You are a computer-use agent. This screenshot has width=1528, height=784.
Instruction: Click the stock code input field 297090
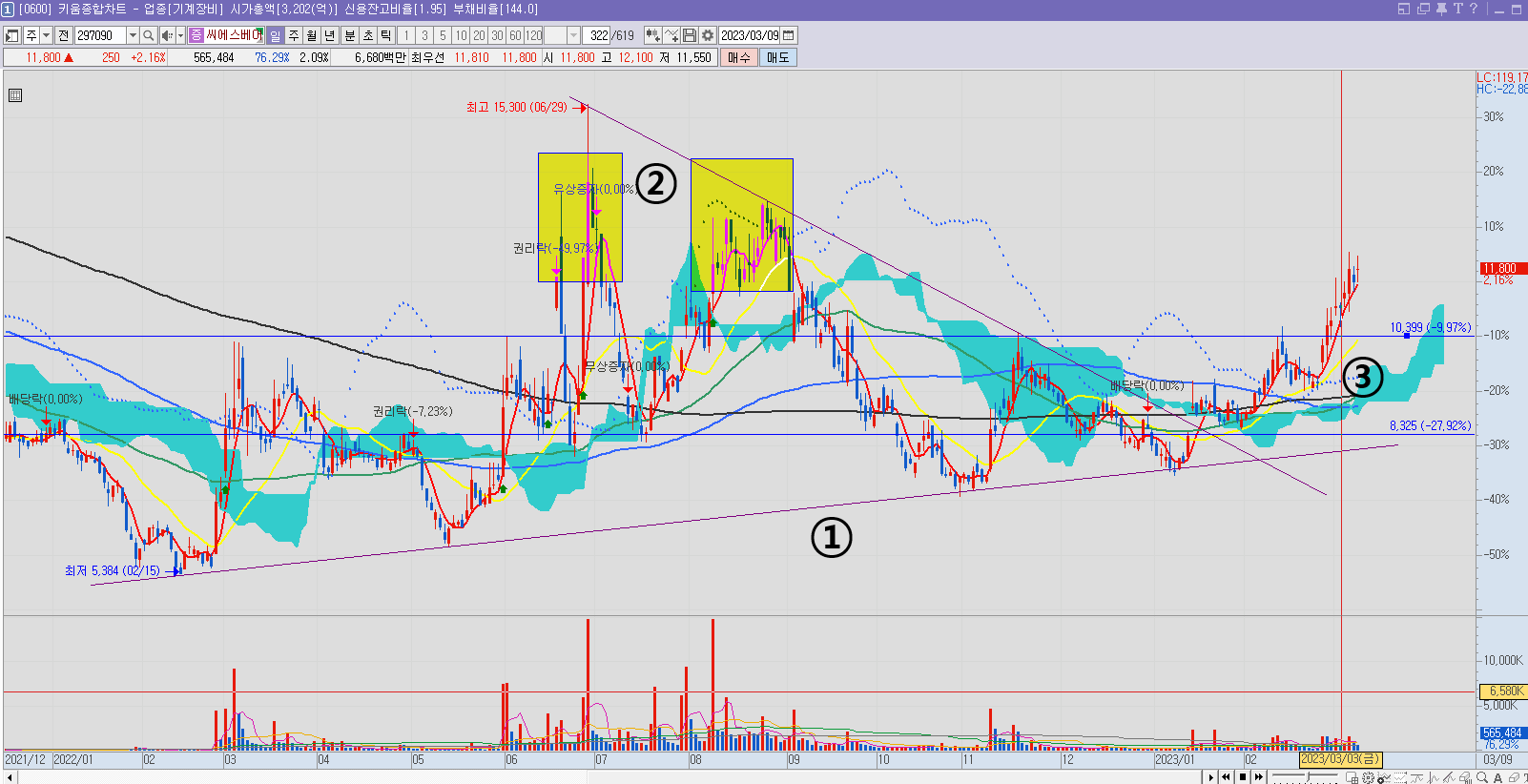[x=100, y=35]
